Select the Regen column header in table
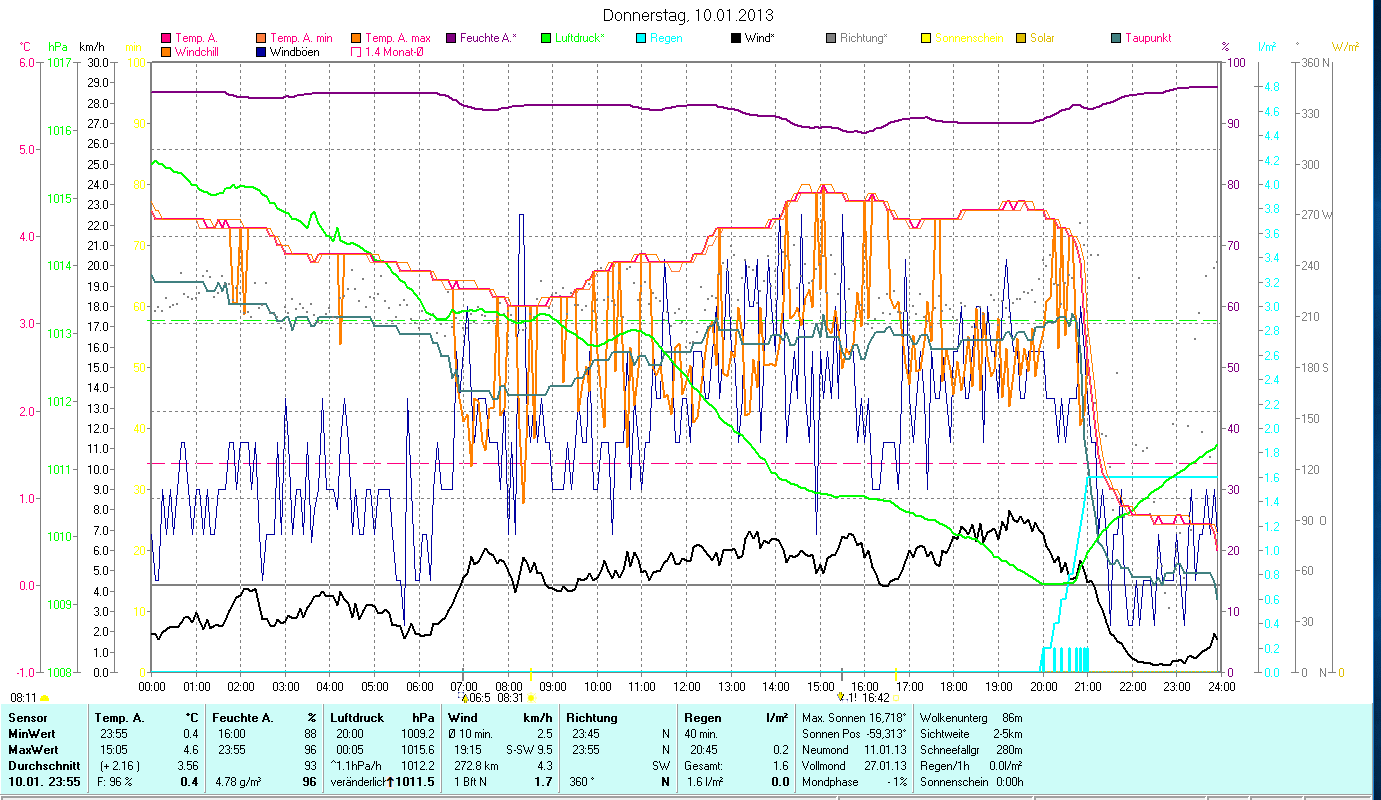 [x=701, y=717]
